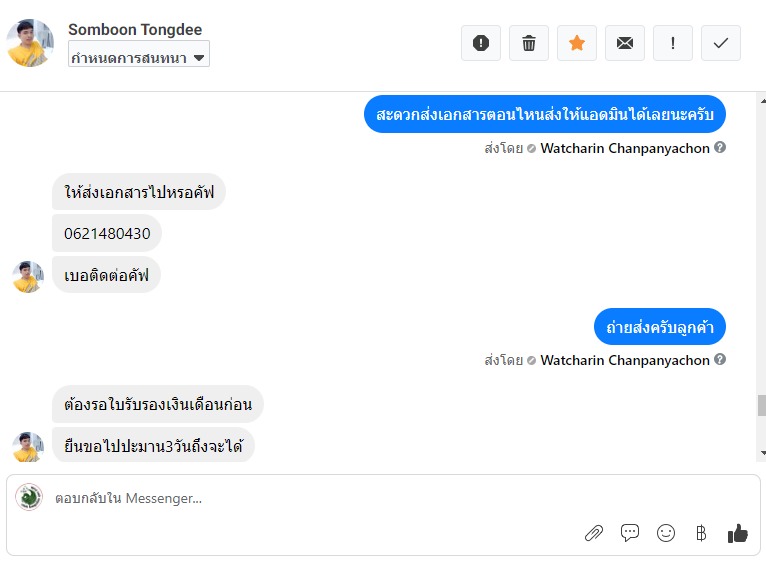Mark conversation unread with envelope icon

click(625, 43)
